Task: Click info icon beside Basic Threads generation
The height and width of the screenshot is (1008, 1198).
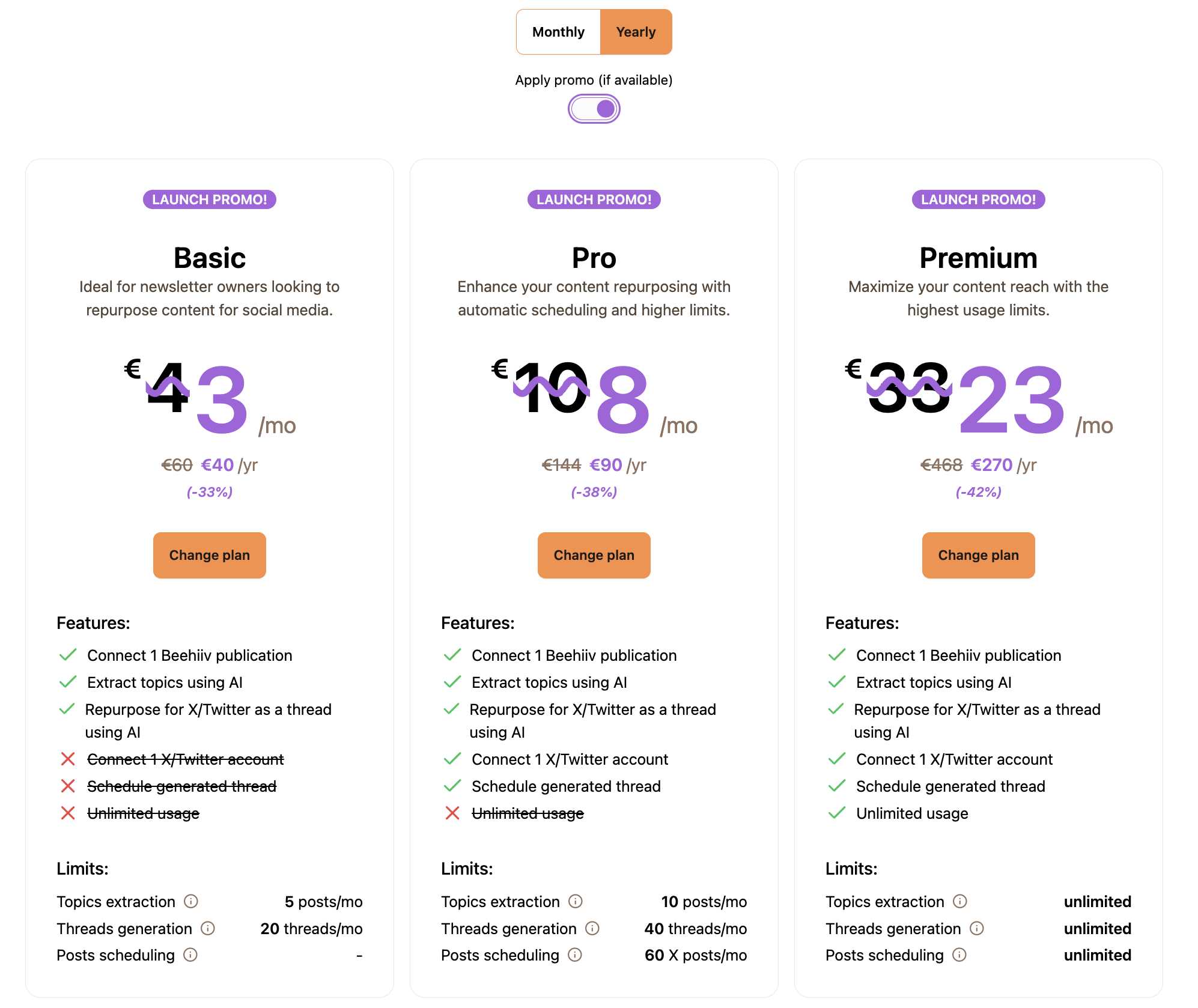Action: coord(208,928)
